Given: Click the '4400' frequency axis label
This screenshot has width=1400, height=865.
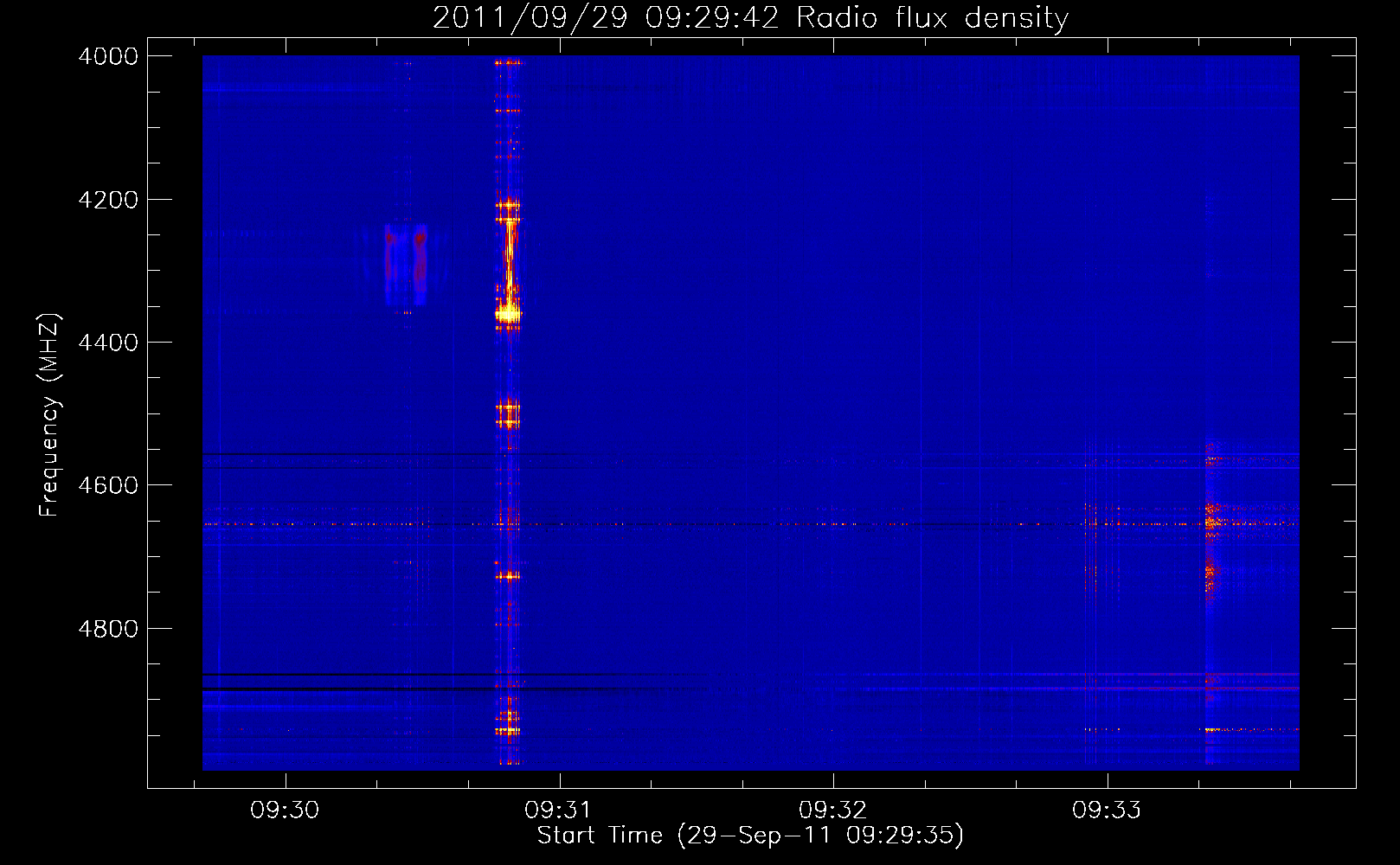Looking at the screenshot, I should [x=108, y=343].
